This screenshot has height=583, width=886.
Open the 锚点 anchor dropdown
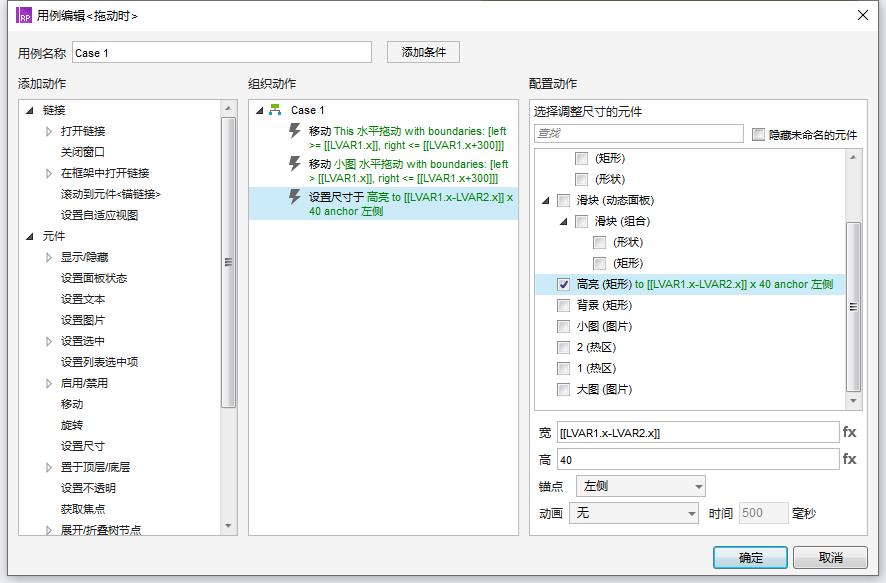pos(641,486)
